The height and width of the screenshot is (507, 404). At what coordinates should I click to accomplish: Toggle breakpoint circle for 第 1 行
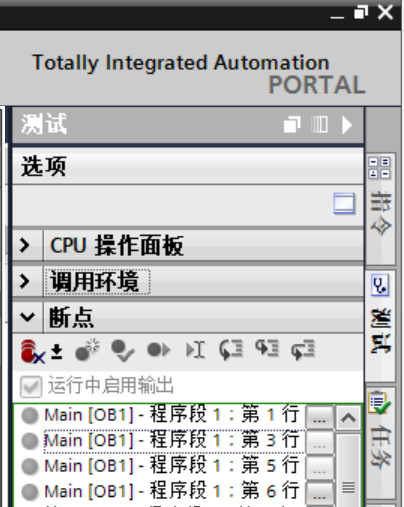pos(30,416)
